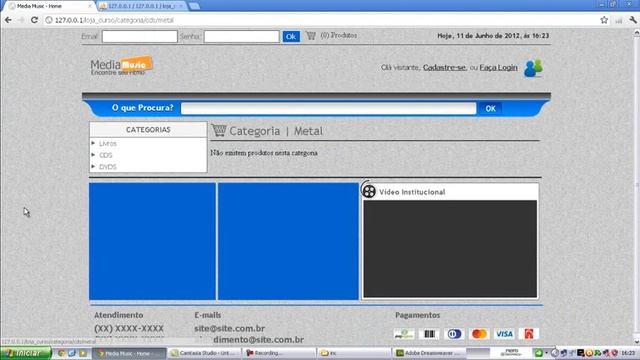Choose the Diners Club payment icon

pyautogui.click(x=454, y=334)
